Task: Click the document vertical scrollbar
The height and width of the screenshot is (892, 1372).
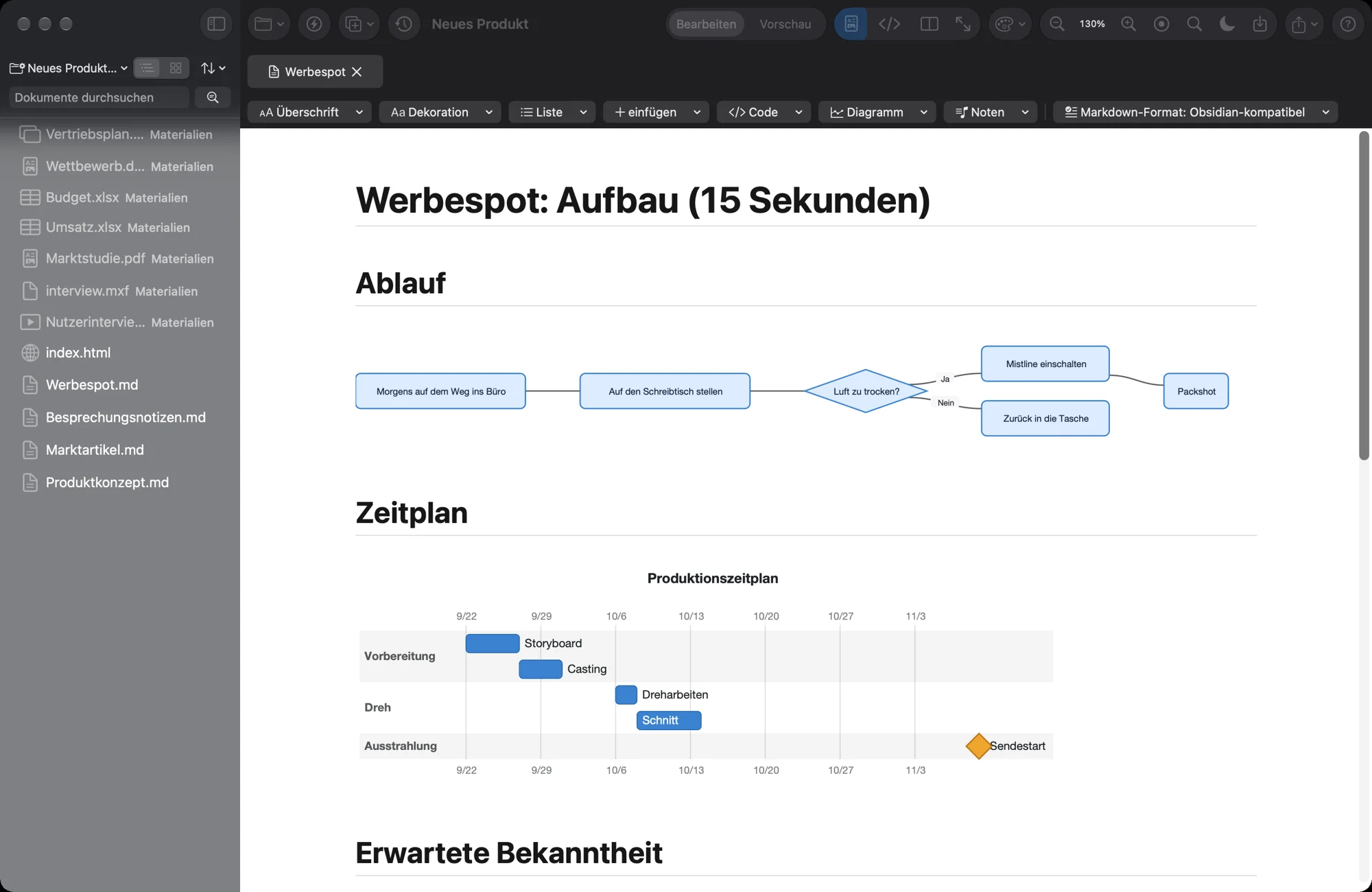Action: 1364,296
